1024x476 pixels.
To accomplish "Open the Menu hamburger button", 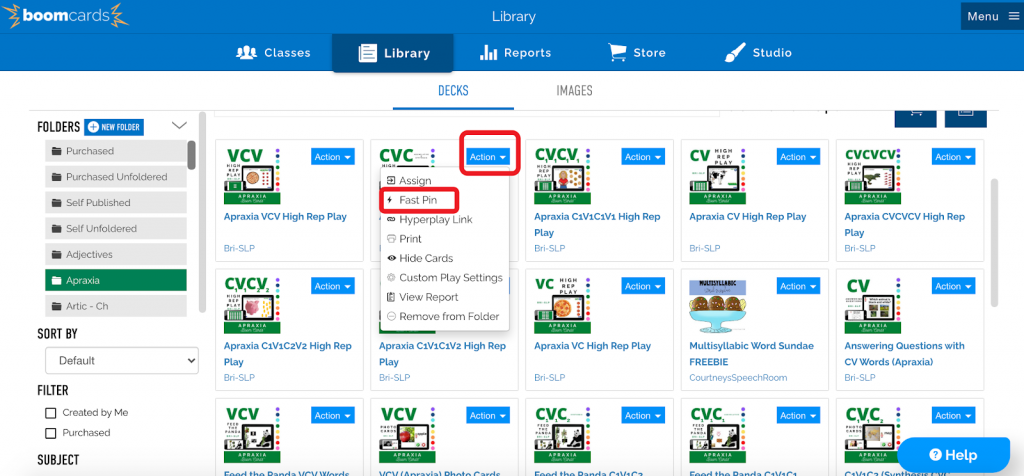I will pyautogui.click(x=992, y=16).
